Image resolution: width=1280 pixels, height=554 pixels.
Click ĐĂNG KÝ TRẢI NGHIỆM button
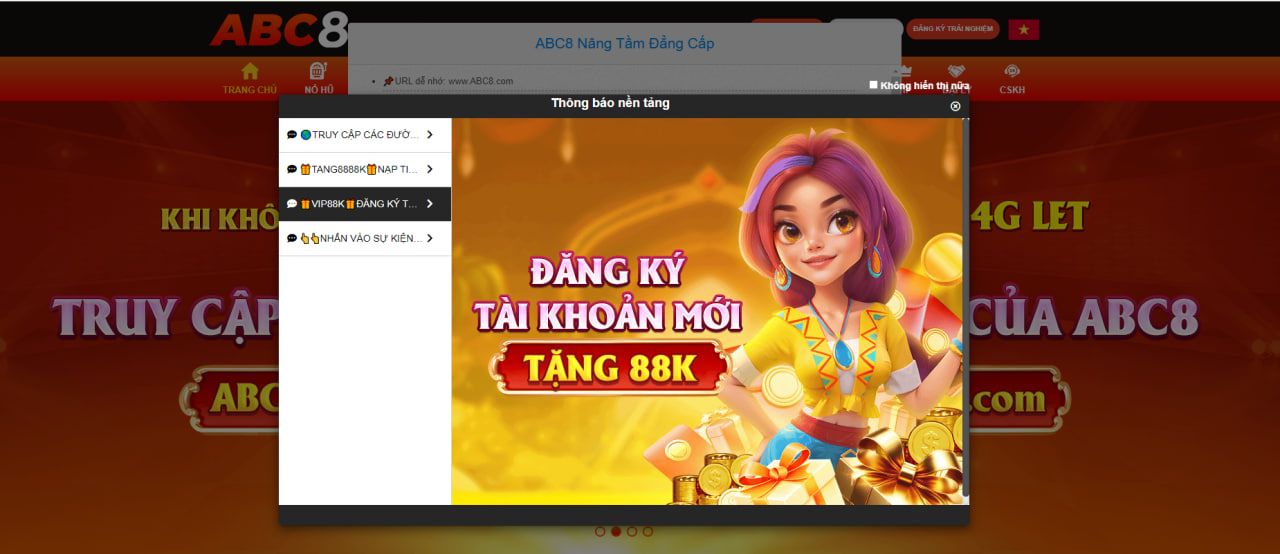click(x=953, y=29)
